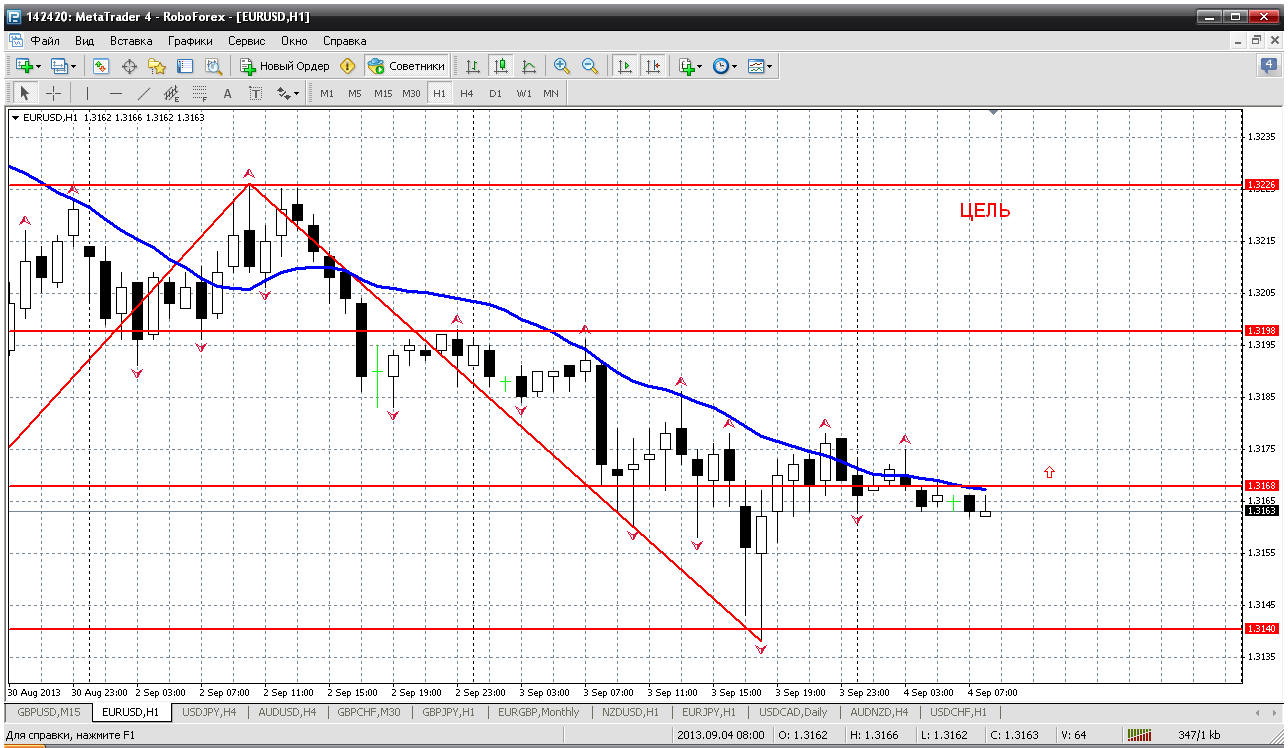Show the Terminal window
1288x748 pixels.
tap(185, 66)
